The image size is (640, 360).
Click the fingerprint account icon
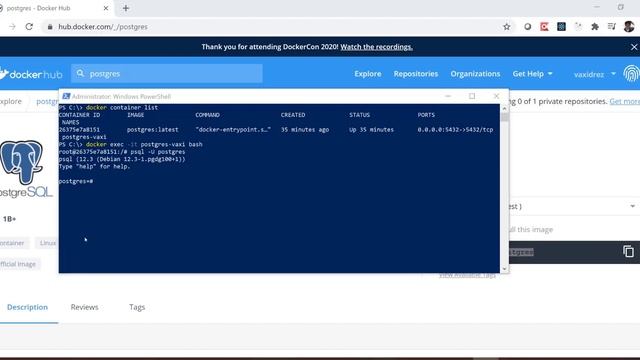pos(631,74)
